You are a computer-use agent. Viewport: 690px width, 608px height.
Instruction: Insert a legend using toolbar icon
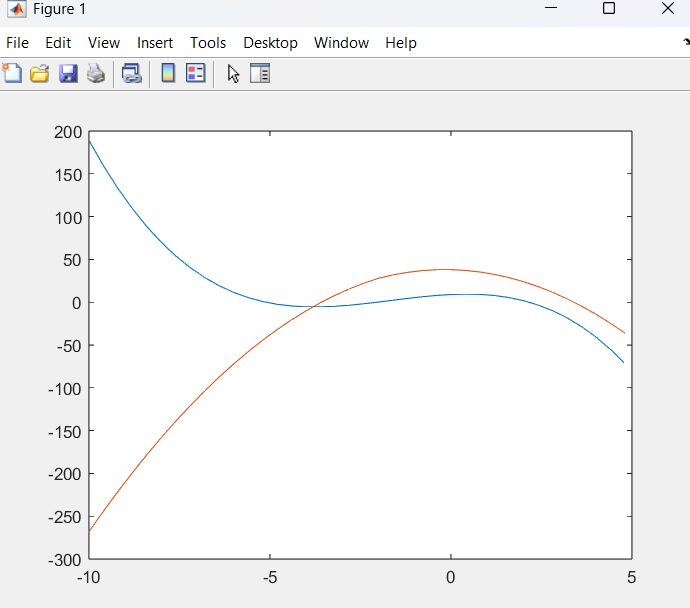tap(195, 73)
